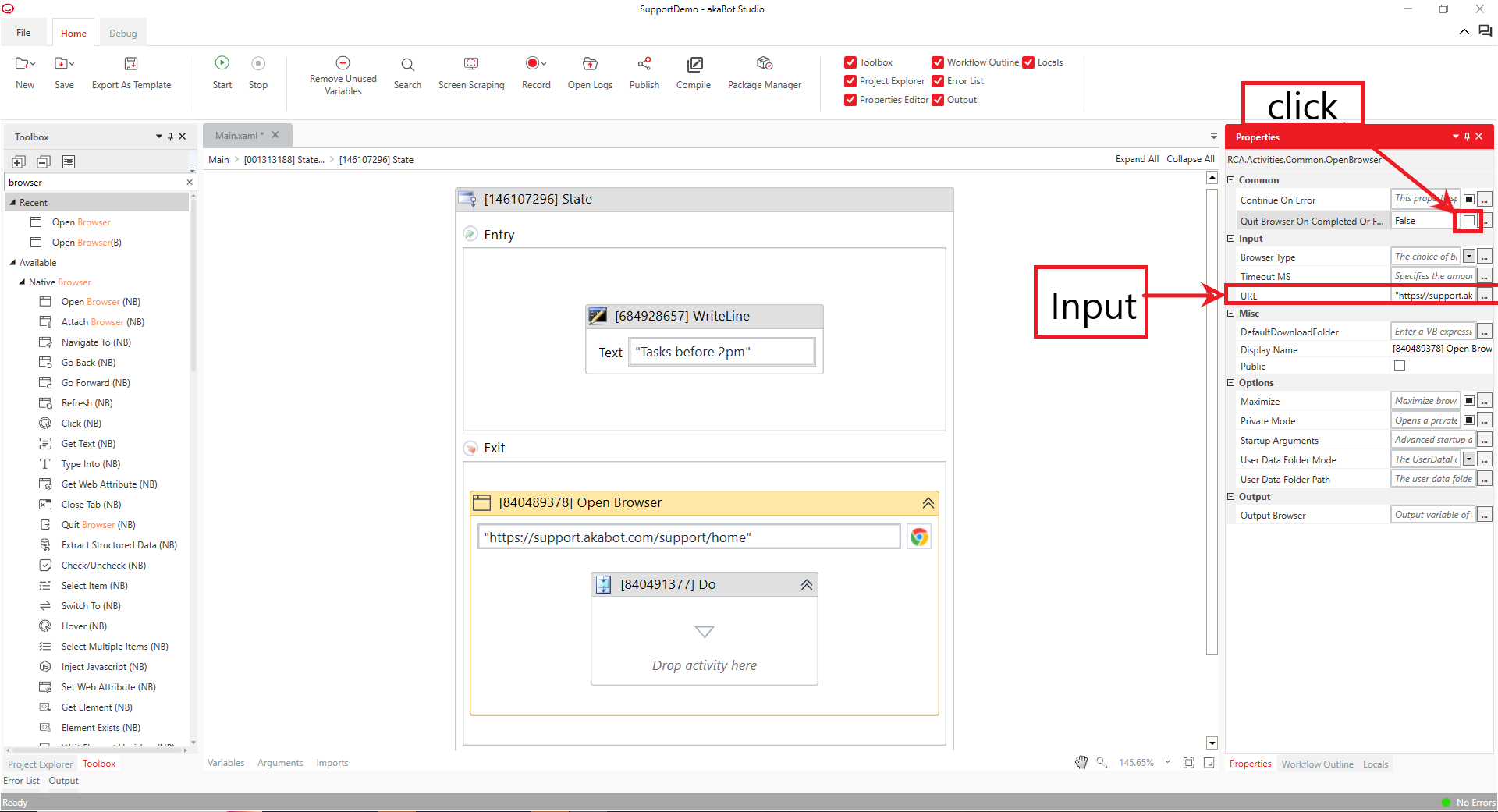1498x812 pixels.
Task: Check the Quit Browser On Completed checkbox
Action: [1469, 221]
